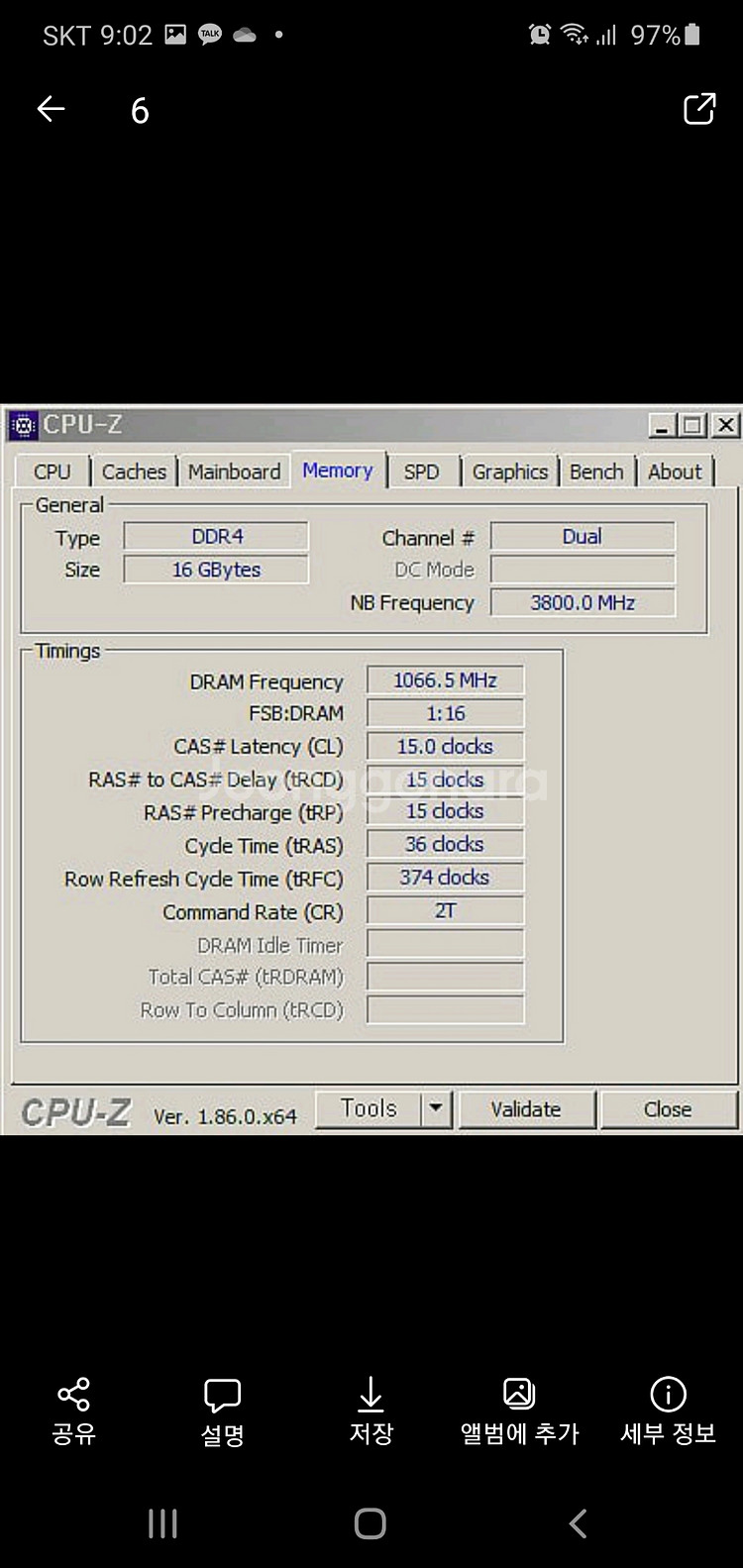Tap the 앨범에 추가 add to album icon
Screen dimensions: 743x1568
pos(519,1394)
